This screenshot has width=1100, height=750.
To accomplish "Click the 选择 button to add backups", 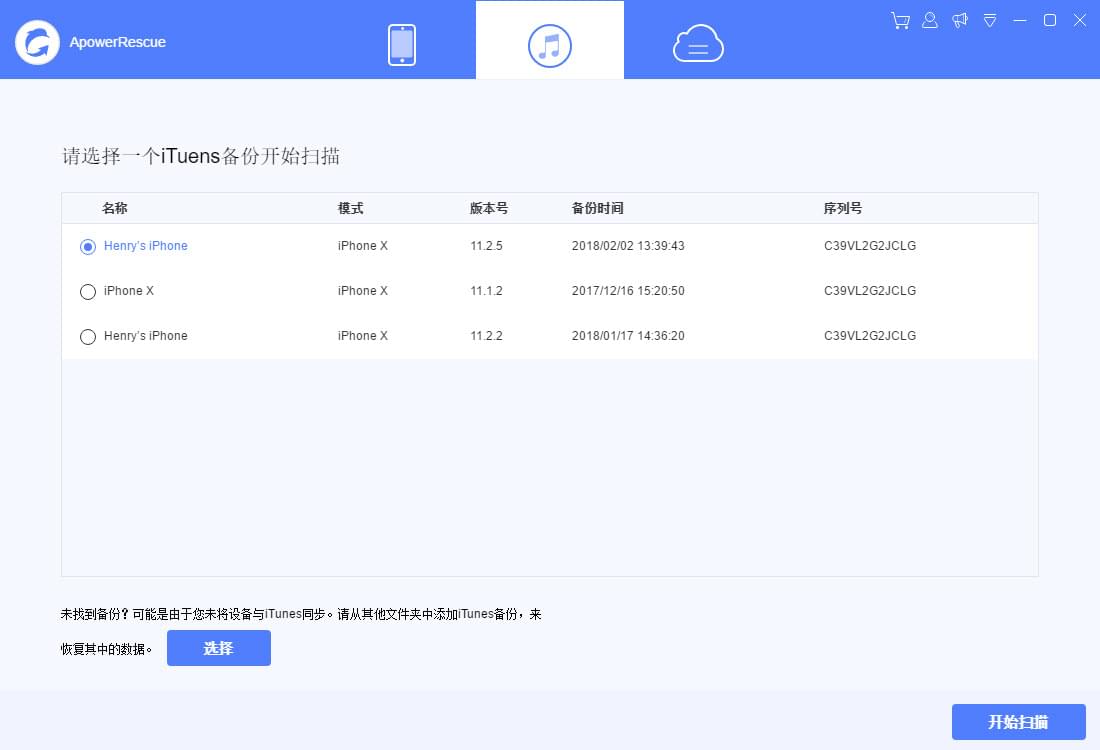I will point(219,648).
